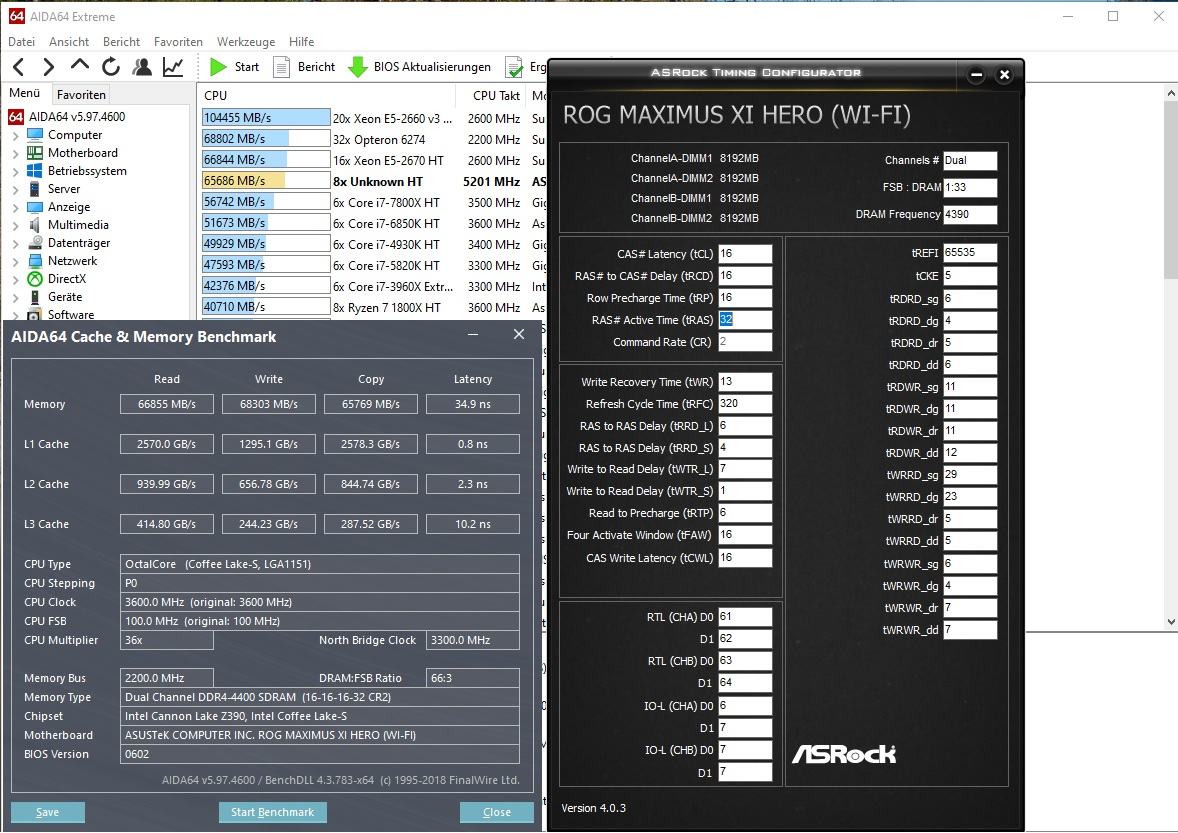Viewport: 1178px width, 833px height.
Task: Go up one level with Up arrow
Action: [x=79, y=66]
